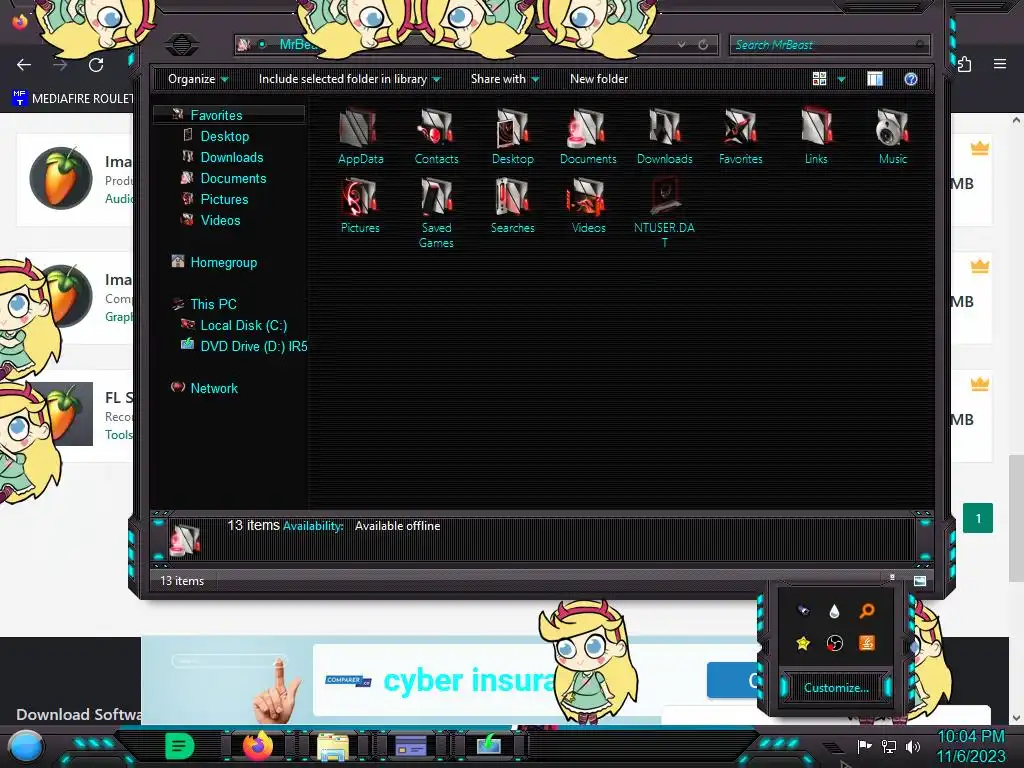This screenshot has width=1024, height=768.
Task: Click MEDIAFIRE ROULETTE bookmark
Action: 72,99
